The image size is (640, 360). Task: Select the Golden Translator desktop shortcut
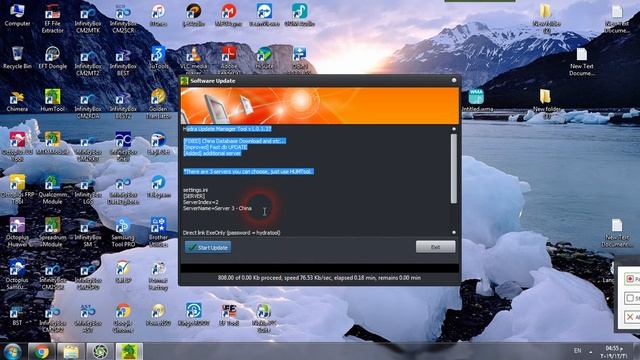click(158, 104)
